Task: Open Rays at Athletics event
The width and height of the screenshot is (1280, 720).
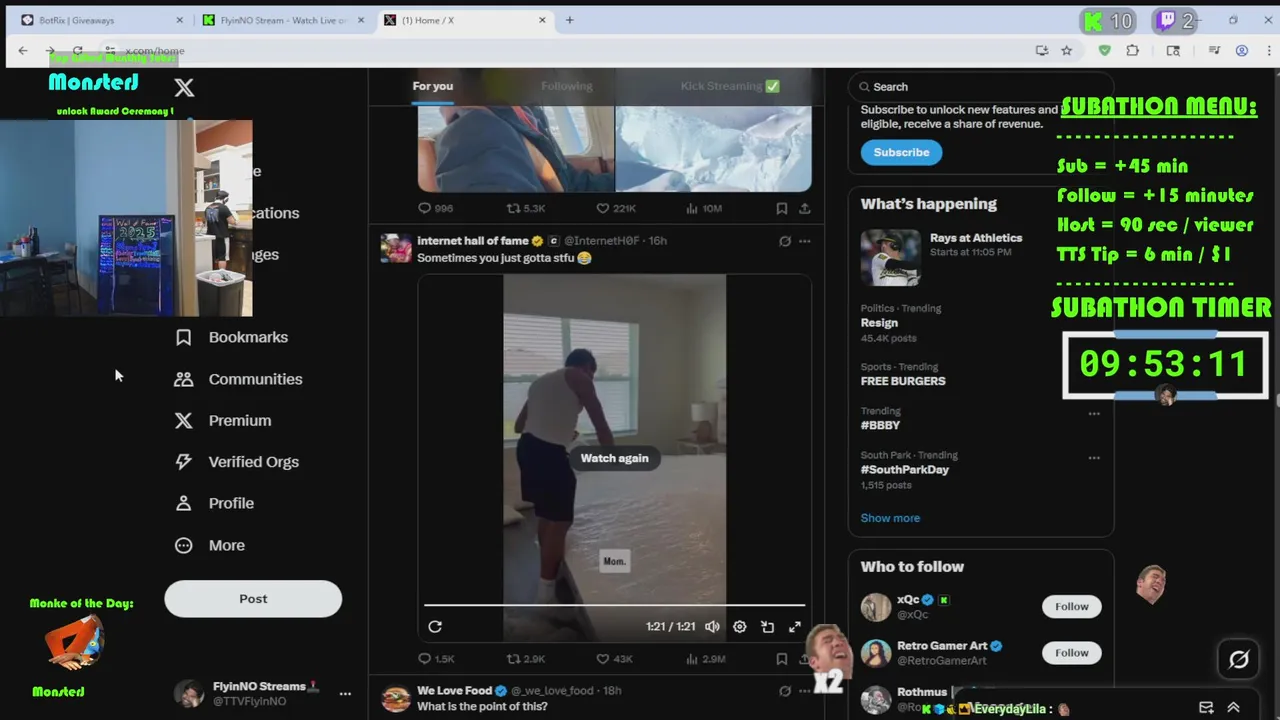Action: [x=980, y=256]
